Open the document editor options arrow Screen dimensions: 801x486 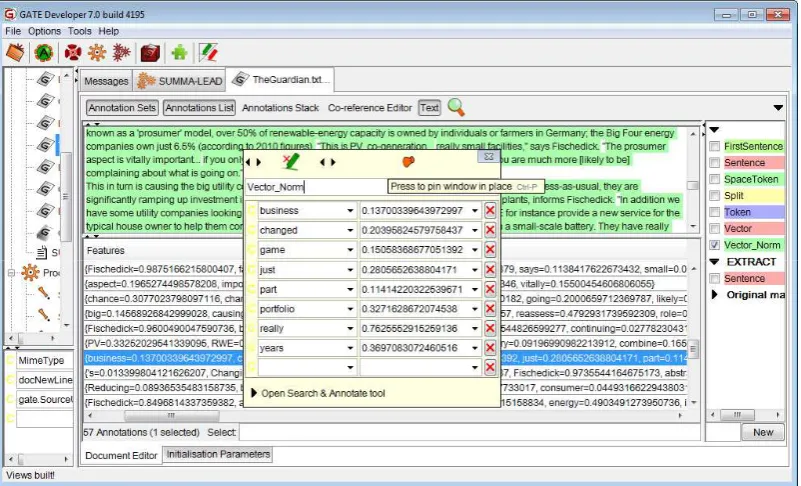coord(778,108)
